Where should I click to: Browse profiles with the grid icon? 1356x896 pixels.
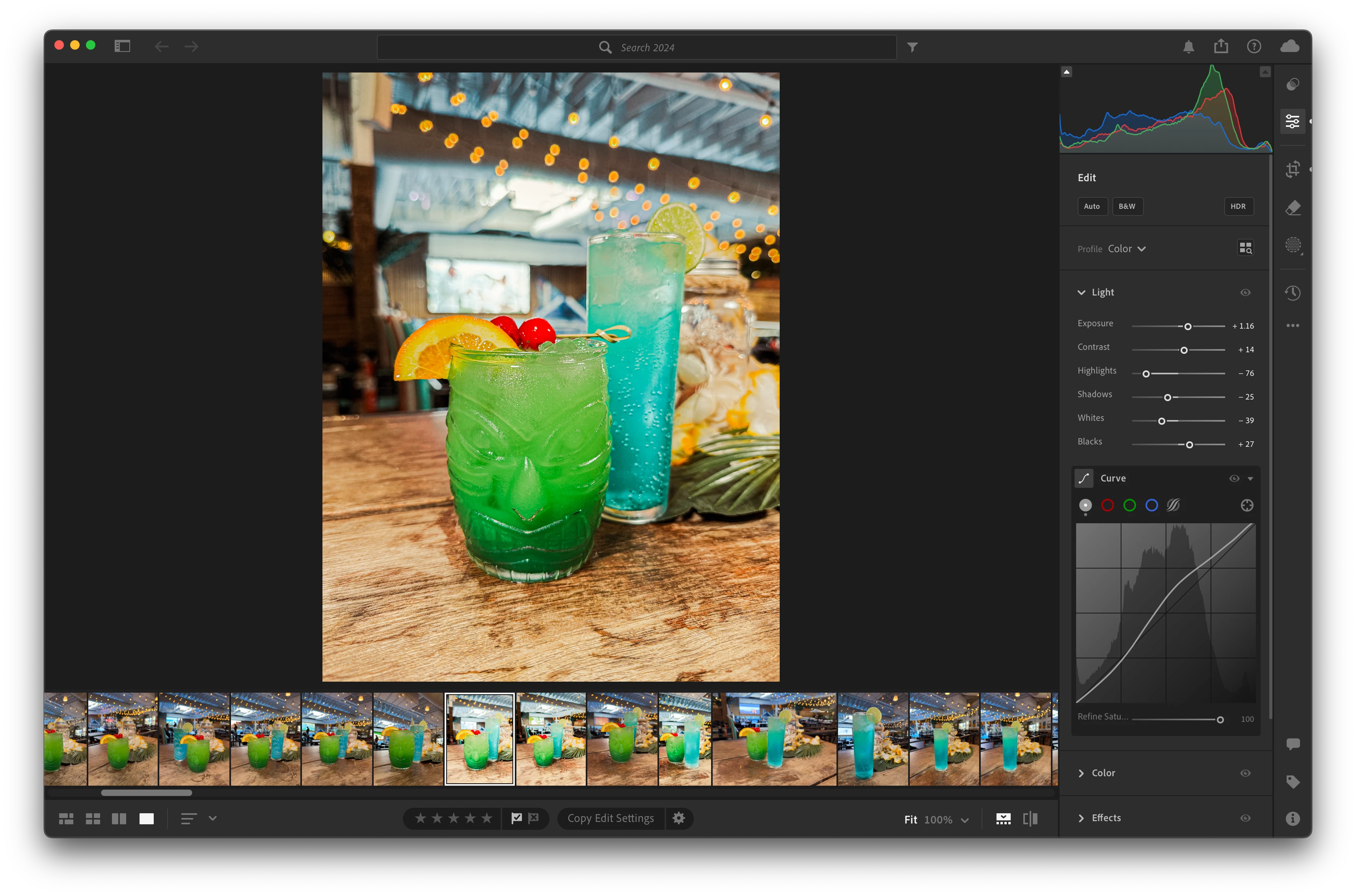[1245, 248]
